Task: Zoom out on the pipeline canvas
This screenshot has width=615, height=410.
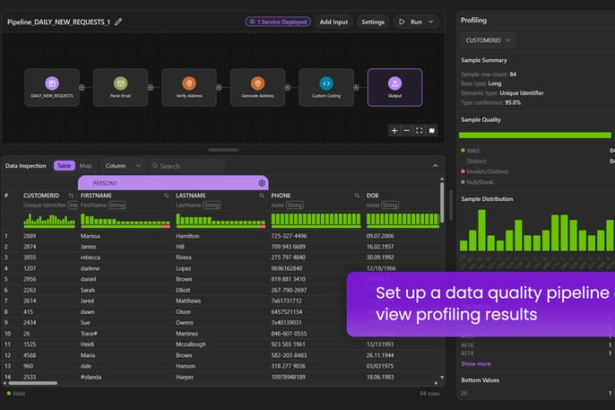Action: click(x=407, y=131)
